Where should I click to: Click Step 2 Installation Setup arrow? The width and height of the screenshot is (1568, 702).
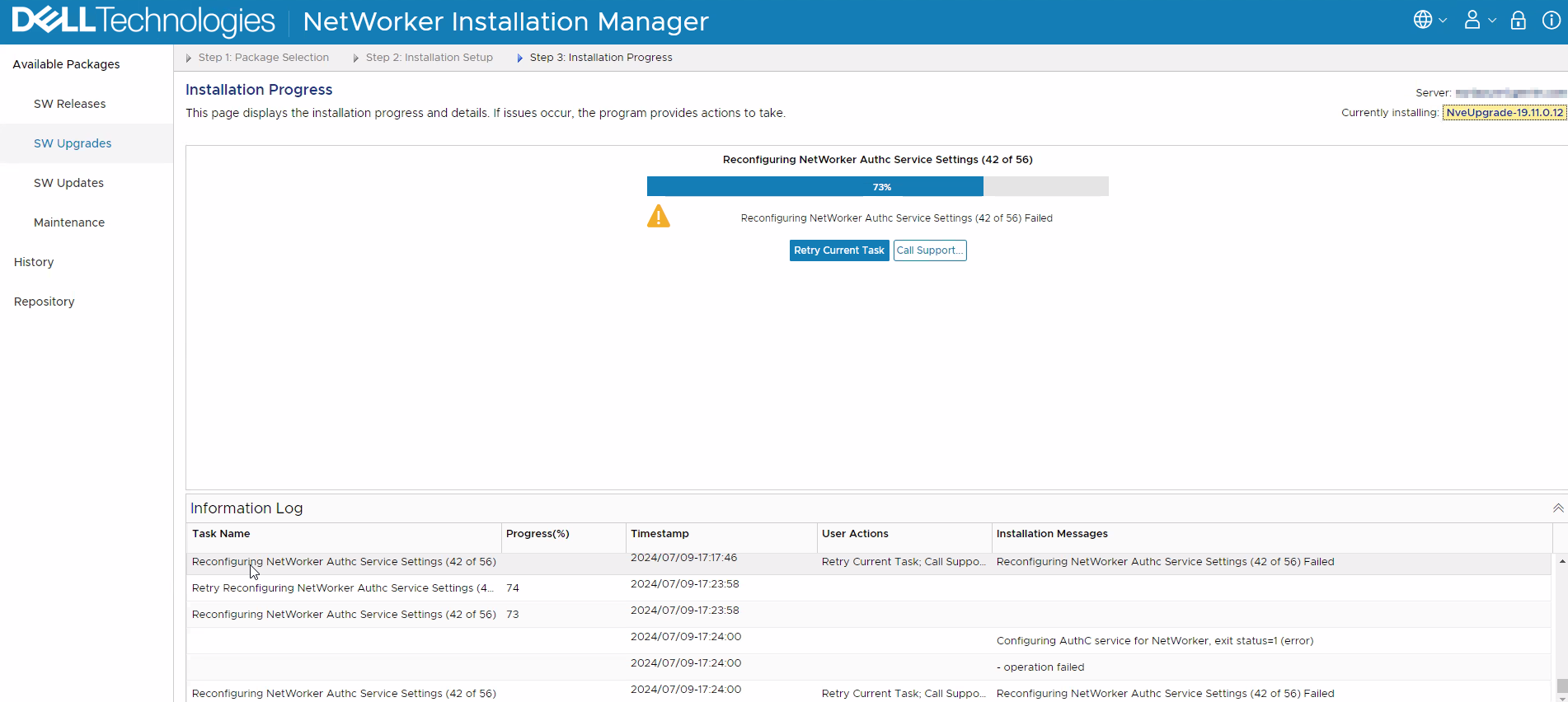(x=356, y=58)
